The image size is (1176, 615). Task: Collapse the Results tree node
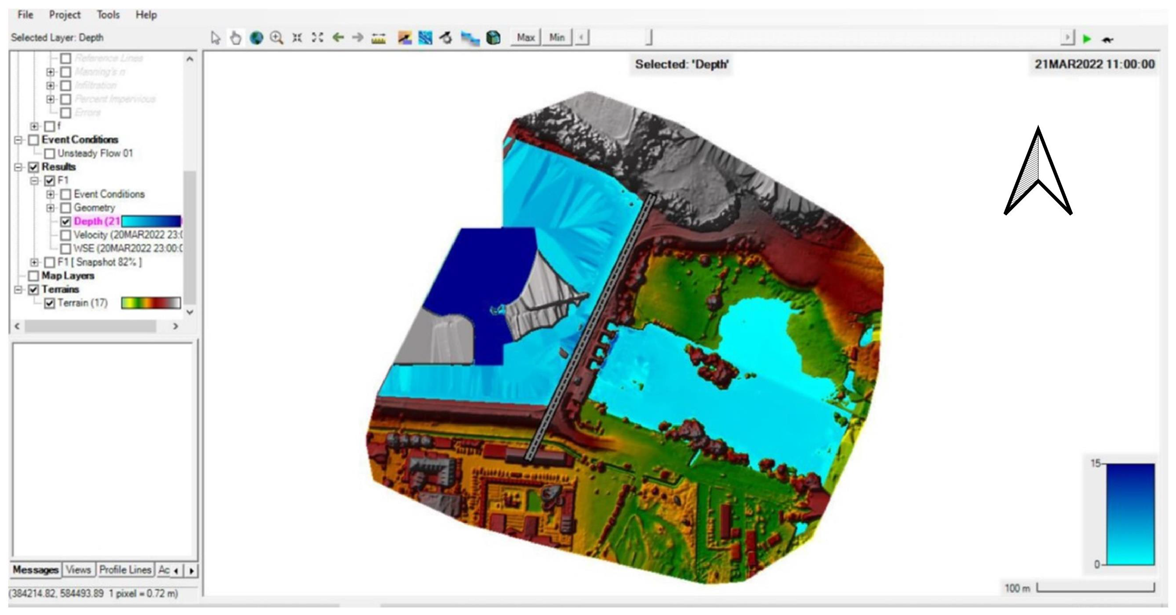click(x=18, y=167)
